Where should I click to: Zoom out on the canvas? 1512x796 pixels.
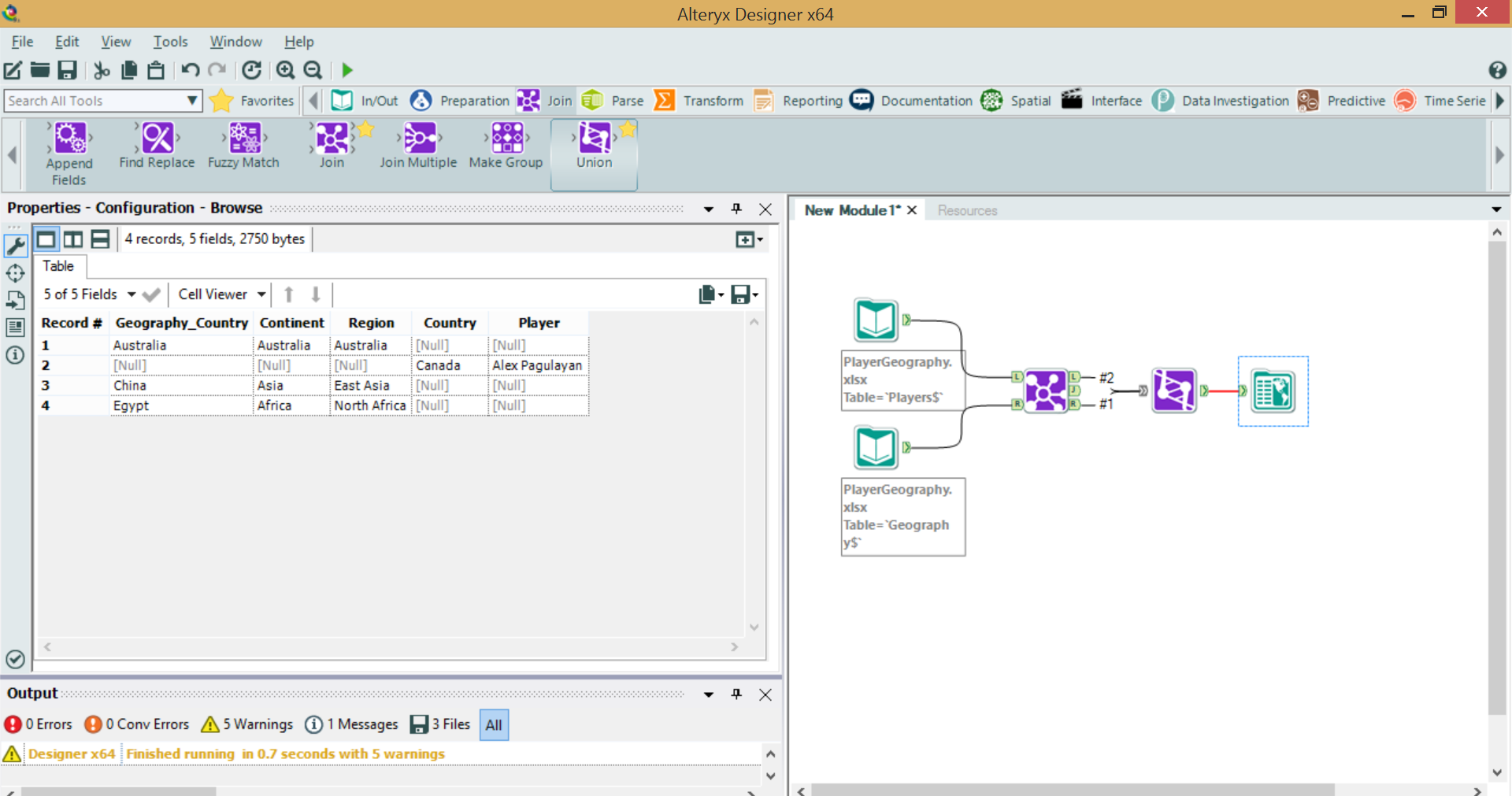313,70
